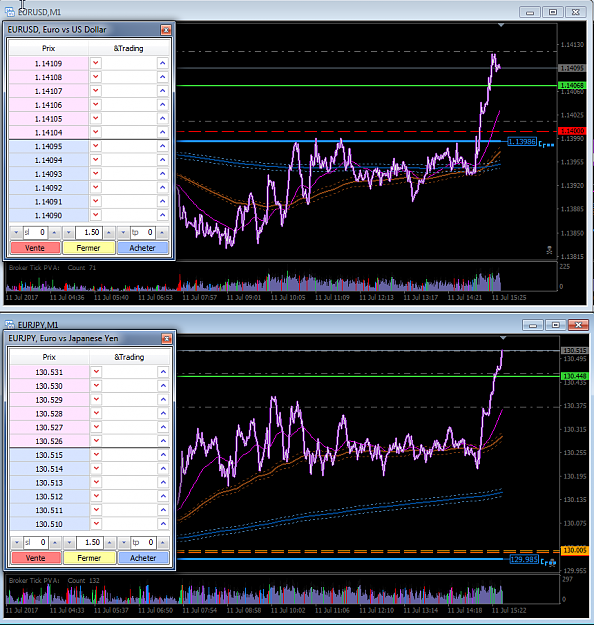Click the EURJPY chart window title icon
This screenshot has height=625, width=594.
coord(10,324)
